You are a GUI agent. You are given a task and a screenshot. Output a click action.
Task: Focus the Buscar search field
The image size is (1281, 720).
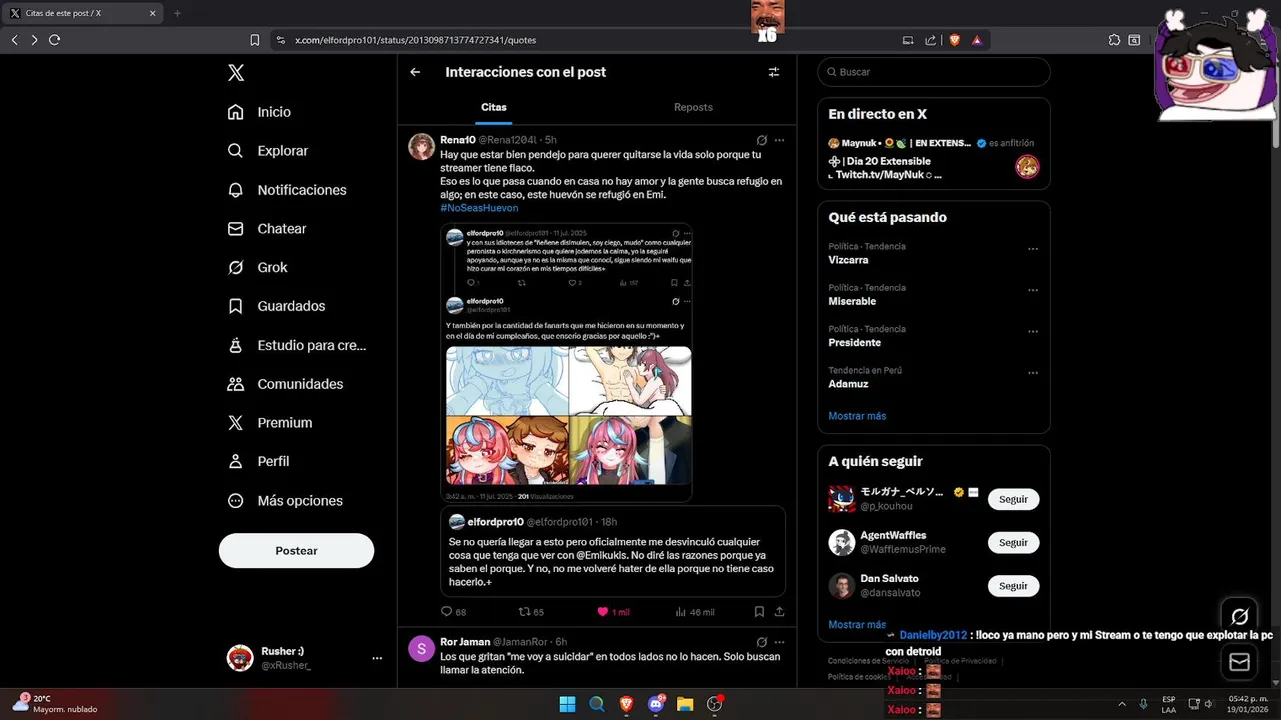(934, 72)
